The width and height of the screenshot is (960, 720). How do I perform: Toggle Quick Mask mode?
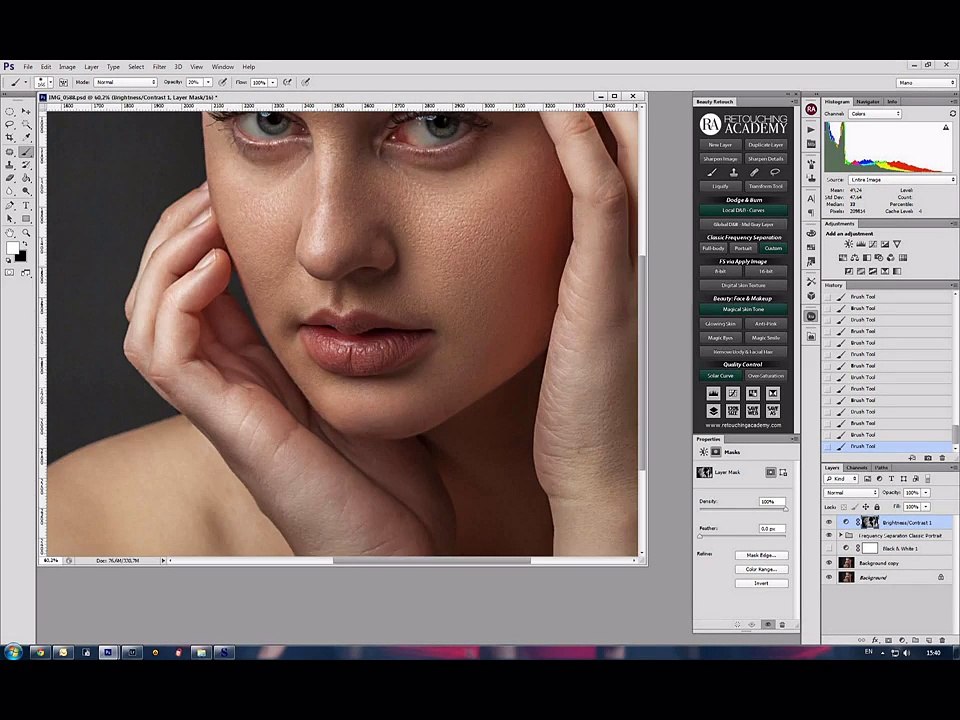[10, 272]
